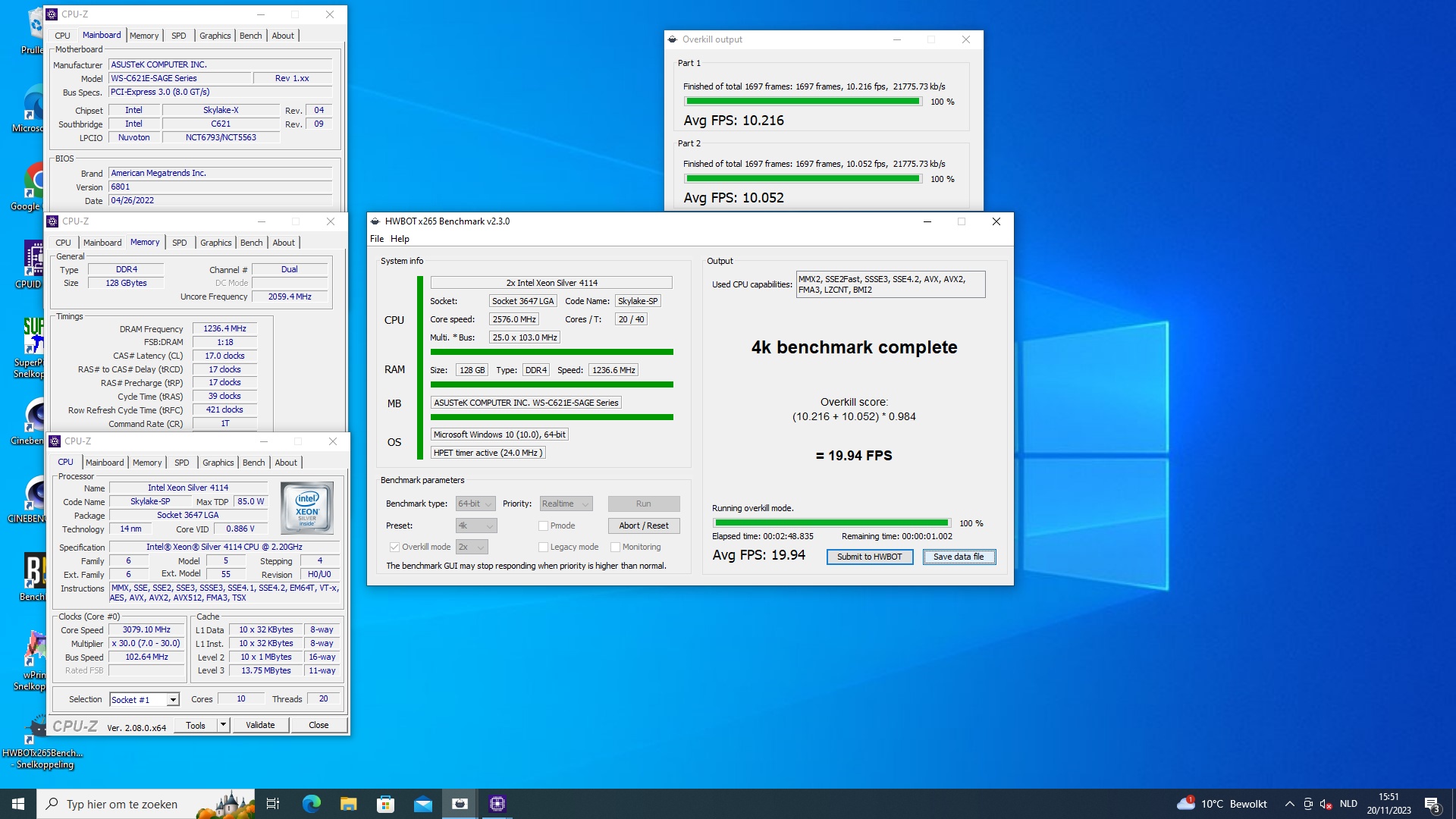Screen dimensions: 1456x819
Task: Click the Part 1 progress bar
Action: pyautogui.click(x=803, y=102)
